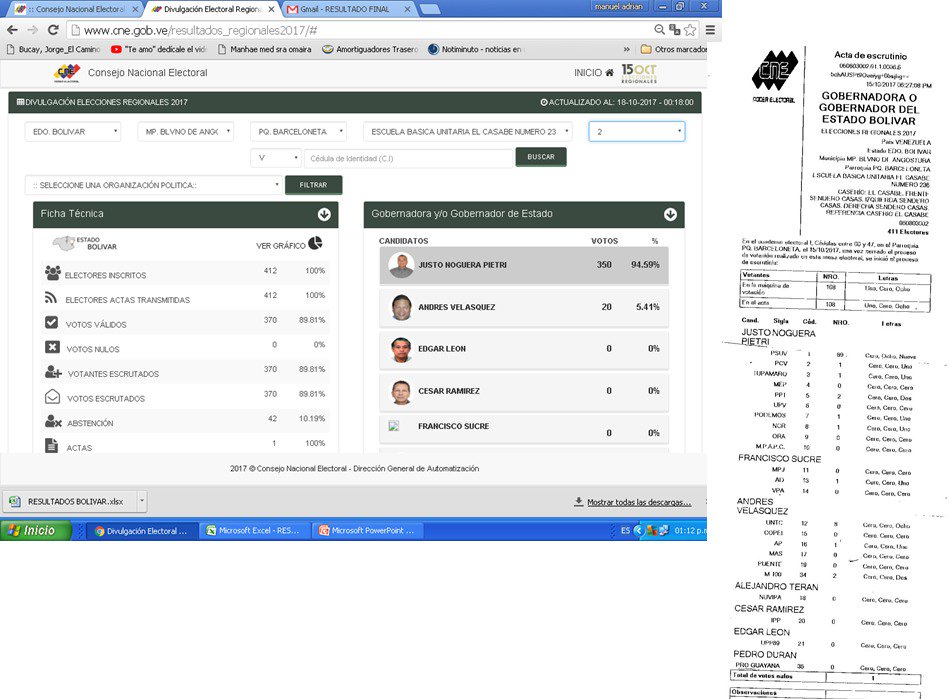Reload the CNE results page

click(x=53, y=30)
